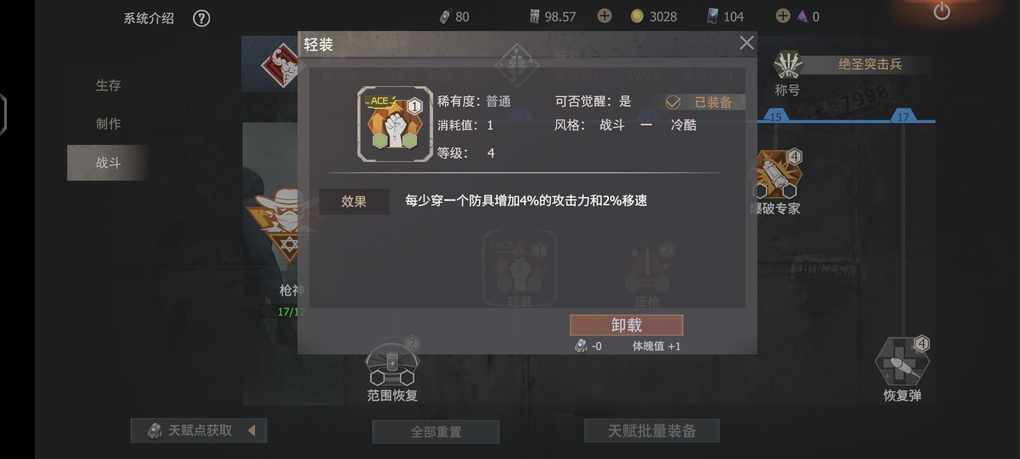Click the 轻装 talent icon in dialog
This screenshot has width=1020, height=459.
point(394,124)
